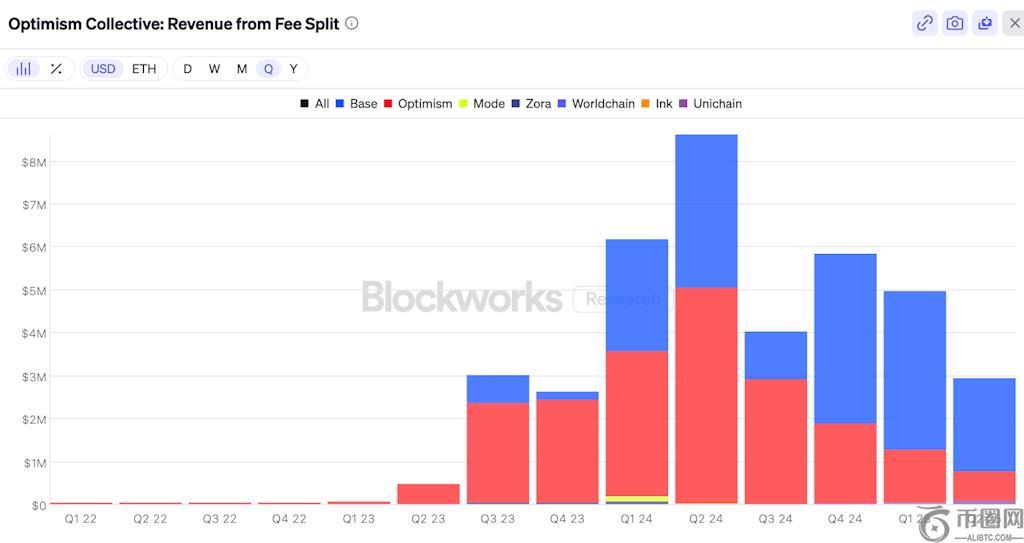Switch to the bar chart absolute view
This screenshot has width=1024, height=543.
[x=23, y=69]
